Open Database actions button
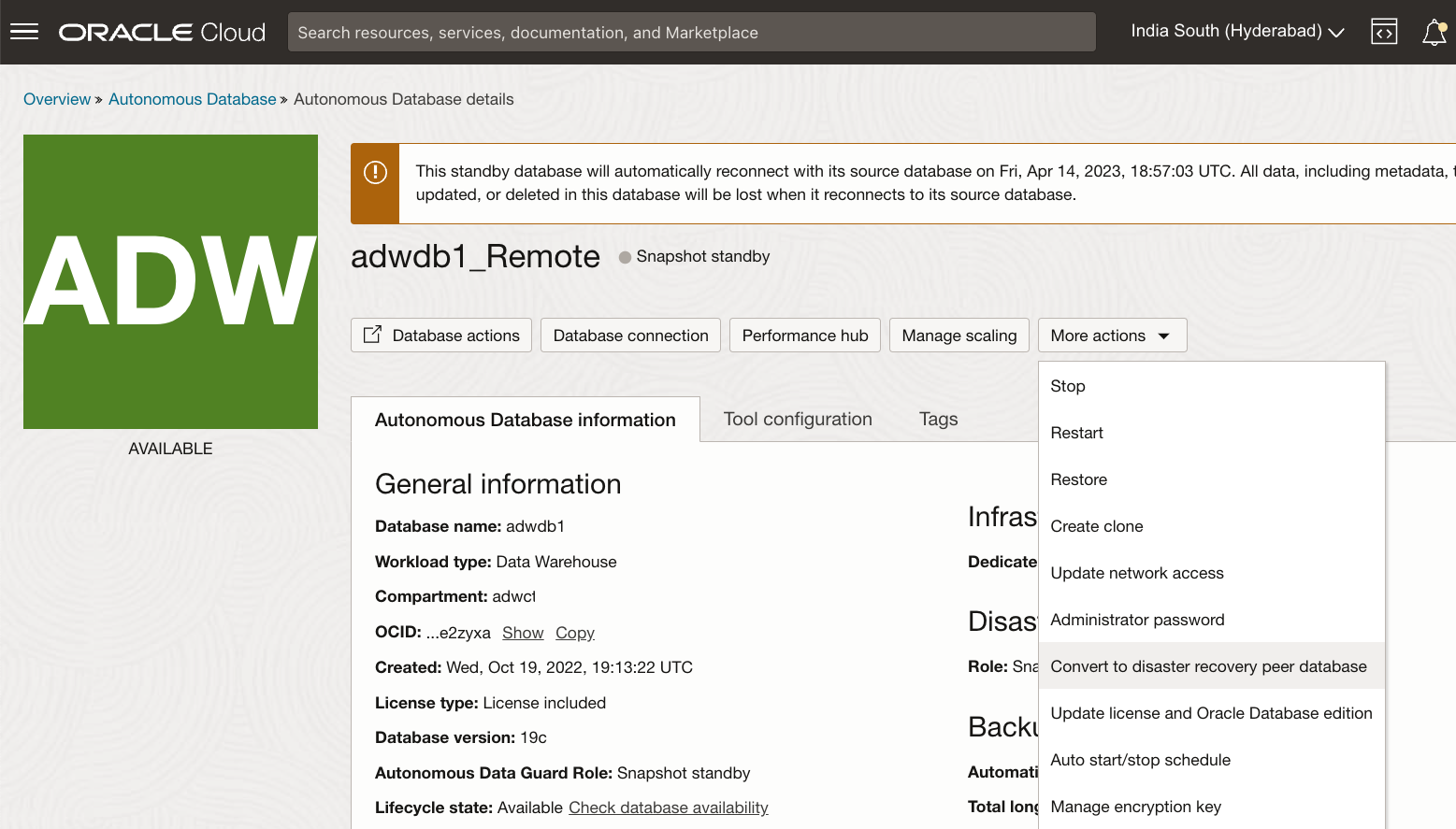This screenshot has width=1456, height=829. coord(441,336)
